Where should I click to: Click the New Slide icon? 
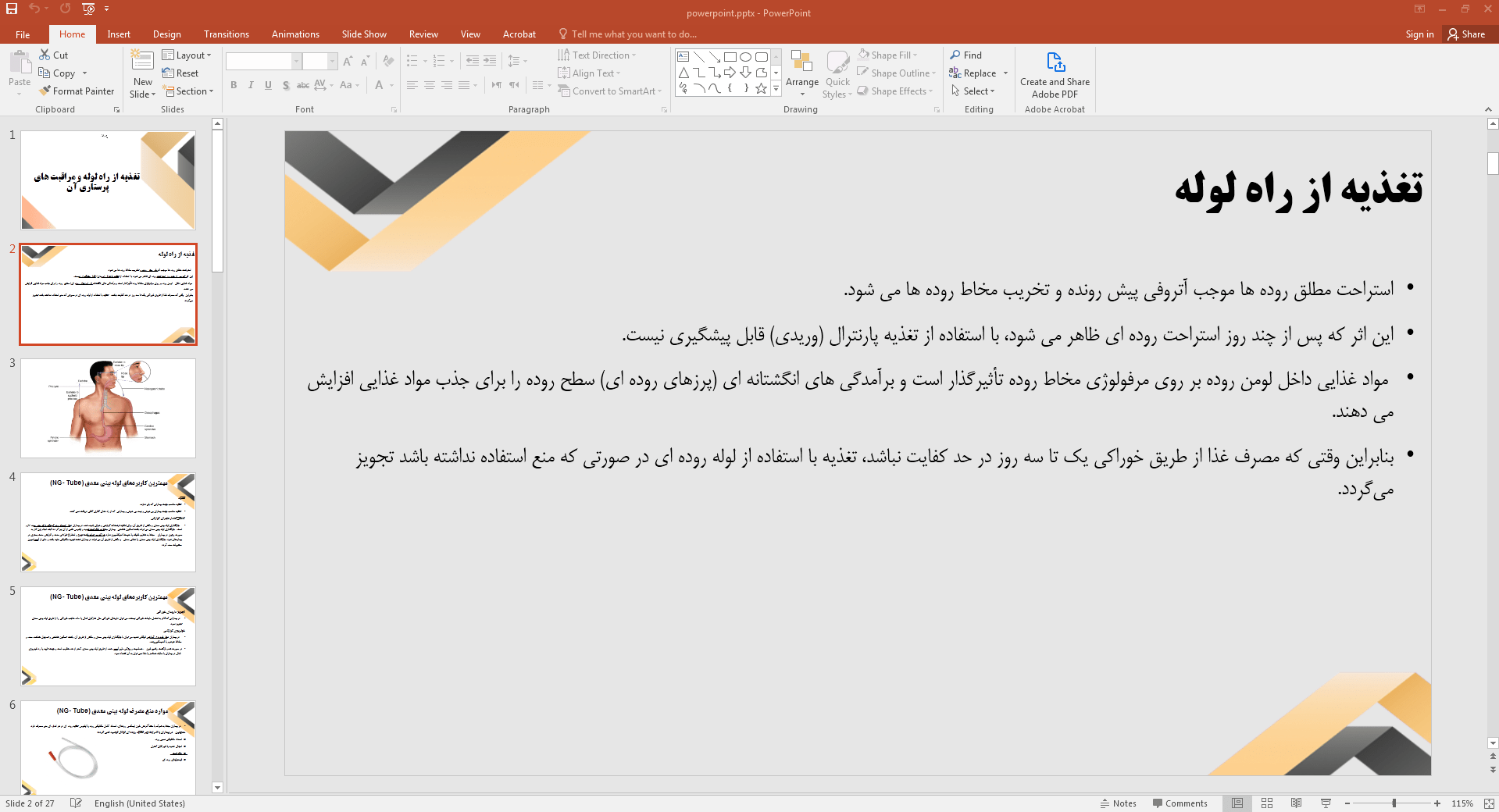[x=142, y=61]
